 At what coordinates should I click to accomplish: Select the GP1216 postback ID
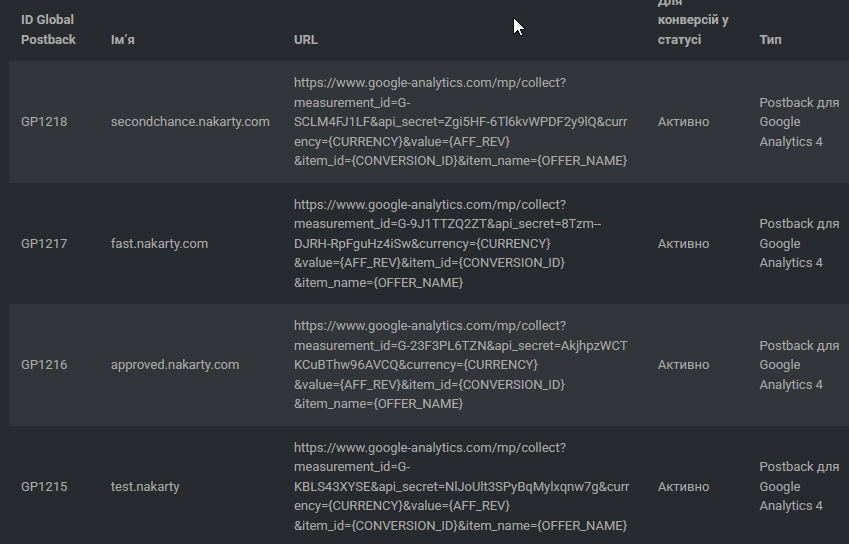pyautogui.click(x=44, y=365)
